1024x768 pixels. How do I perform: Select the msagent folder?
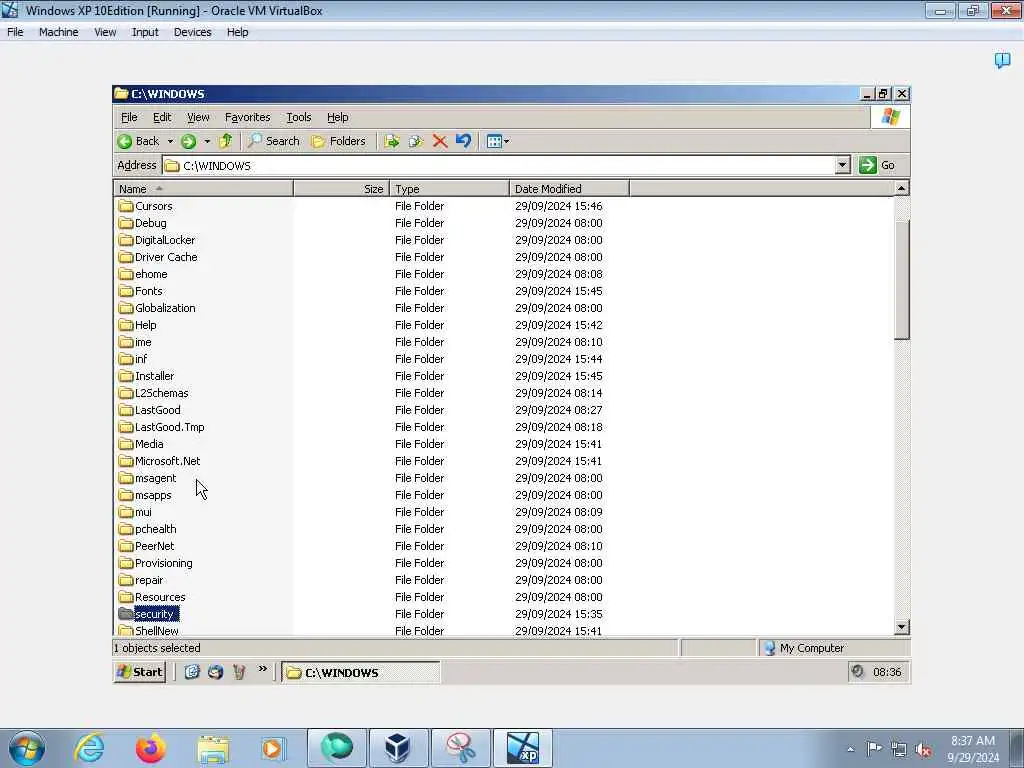148,477
